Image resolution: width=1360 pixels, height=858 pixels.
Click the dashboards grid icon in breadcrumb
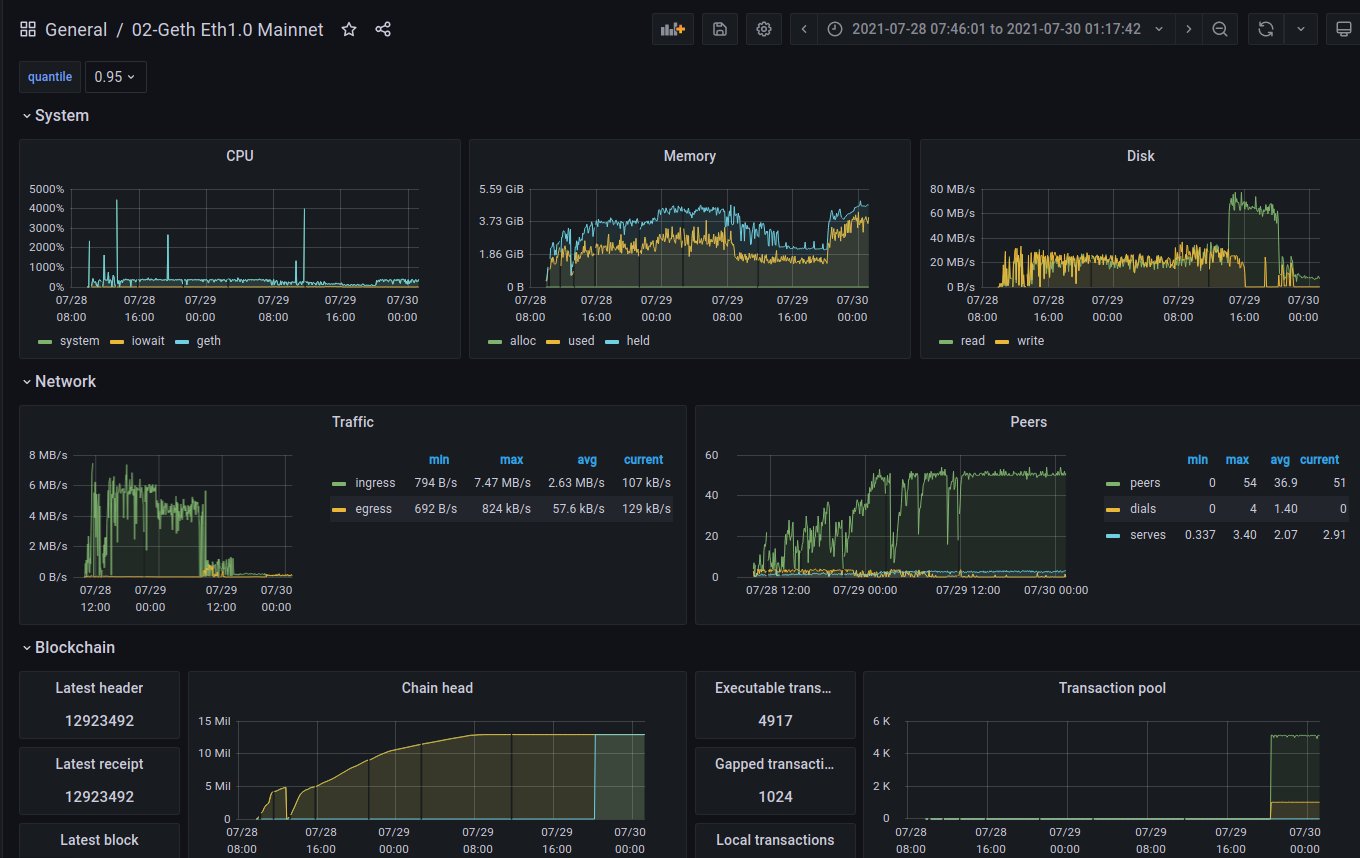[x=27, y=29]
